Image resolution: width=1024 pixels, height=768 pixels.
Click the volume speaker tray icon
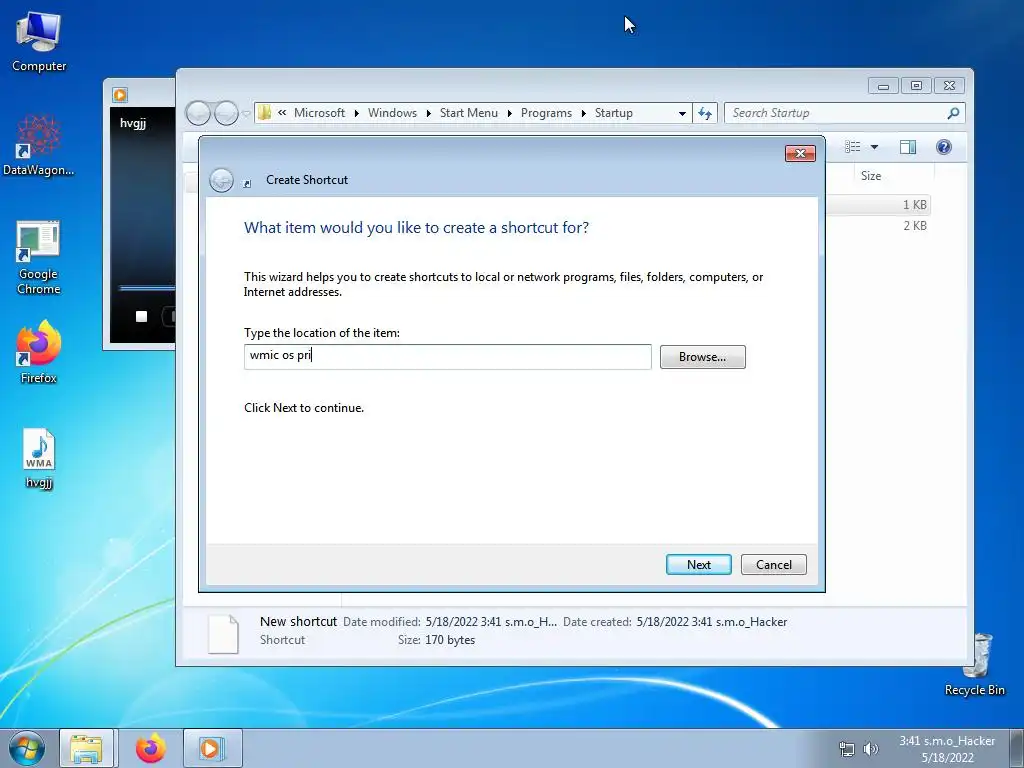tap(871, 749)
